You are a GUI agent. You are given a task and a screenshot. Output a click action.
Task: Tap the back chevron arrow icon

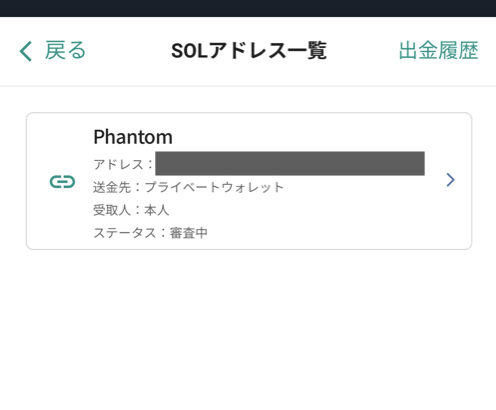pyautogui.click(x=26, y=51)
